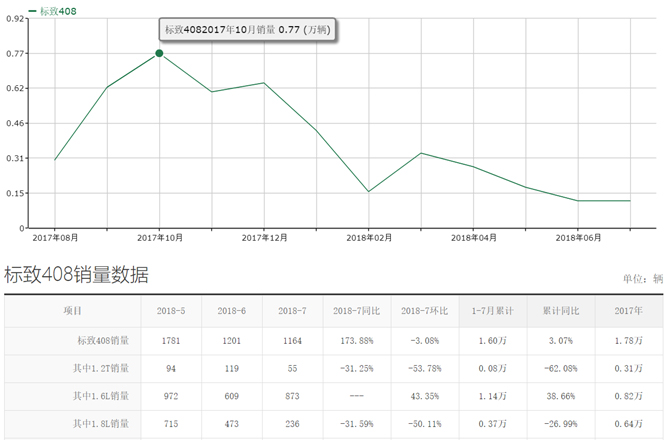Click the 0.37万 cell
Image resolution: width=666 pixels, height=440 pixels.
493,424
